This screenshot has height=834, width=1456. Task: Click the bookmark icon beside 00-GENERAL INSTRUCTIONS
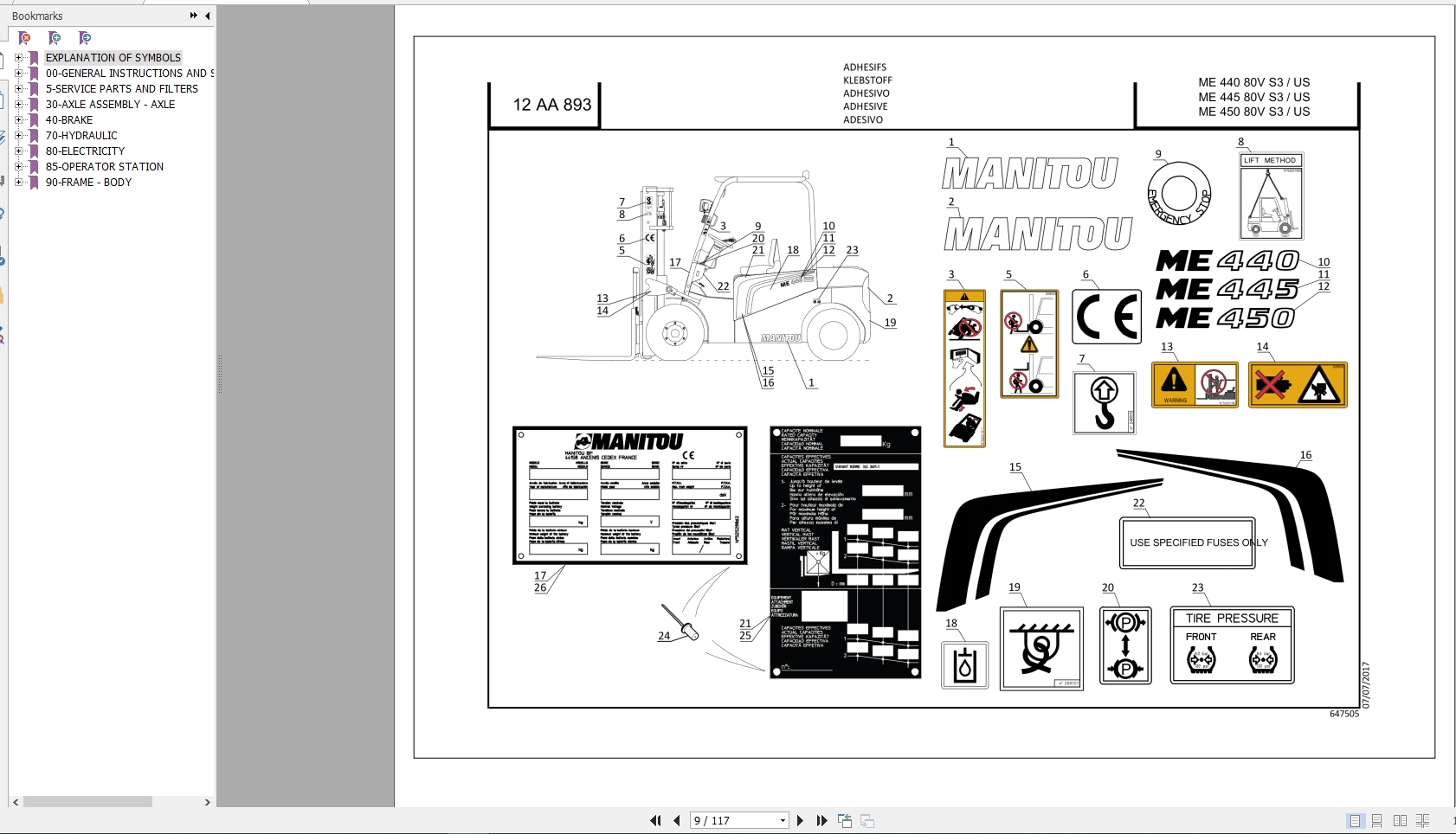pos(34,74)
